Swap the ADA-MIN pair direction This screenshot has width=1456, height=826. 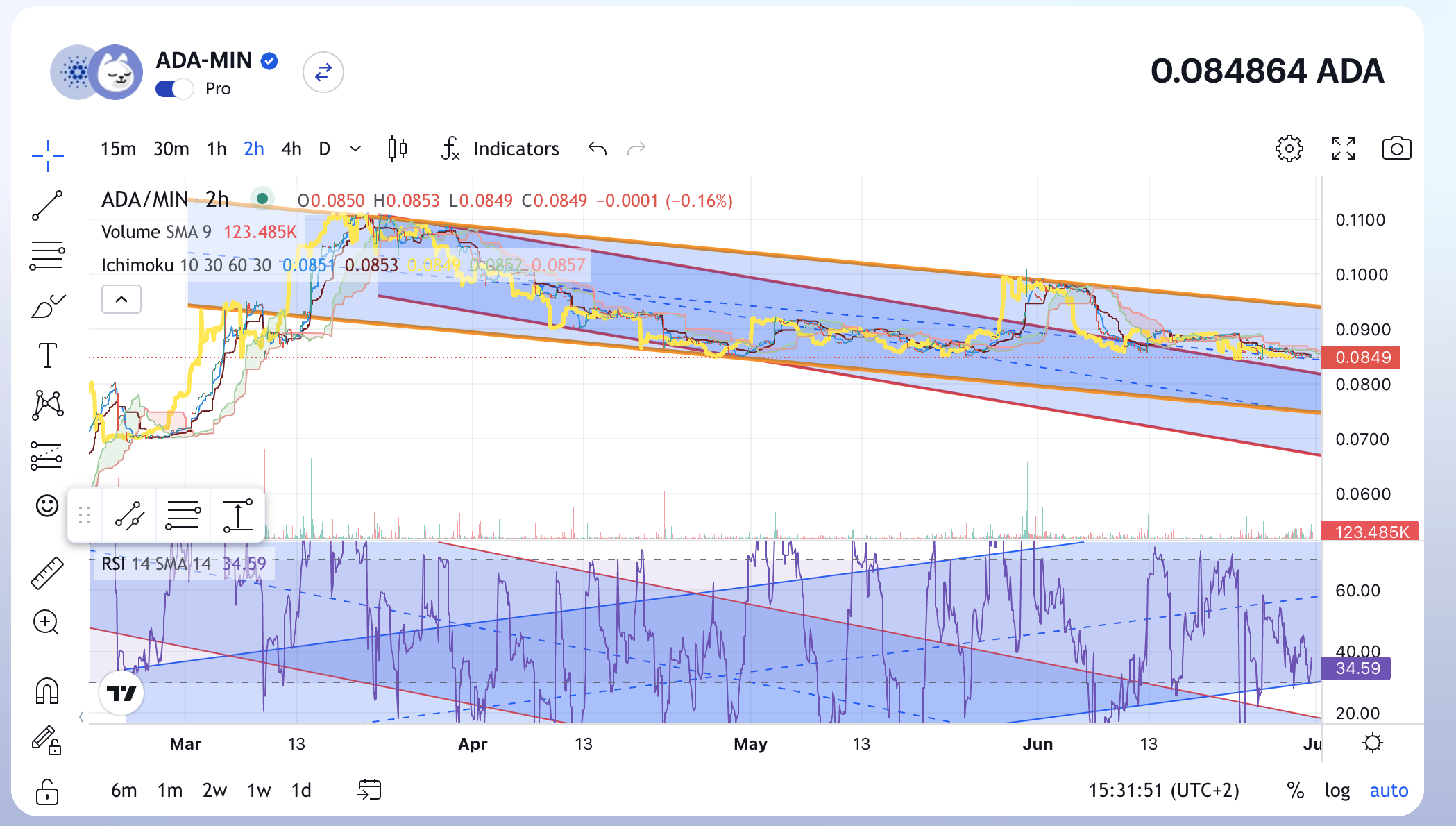pyautogui.click(x=323, y=72)
